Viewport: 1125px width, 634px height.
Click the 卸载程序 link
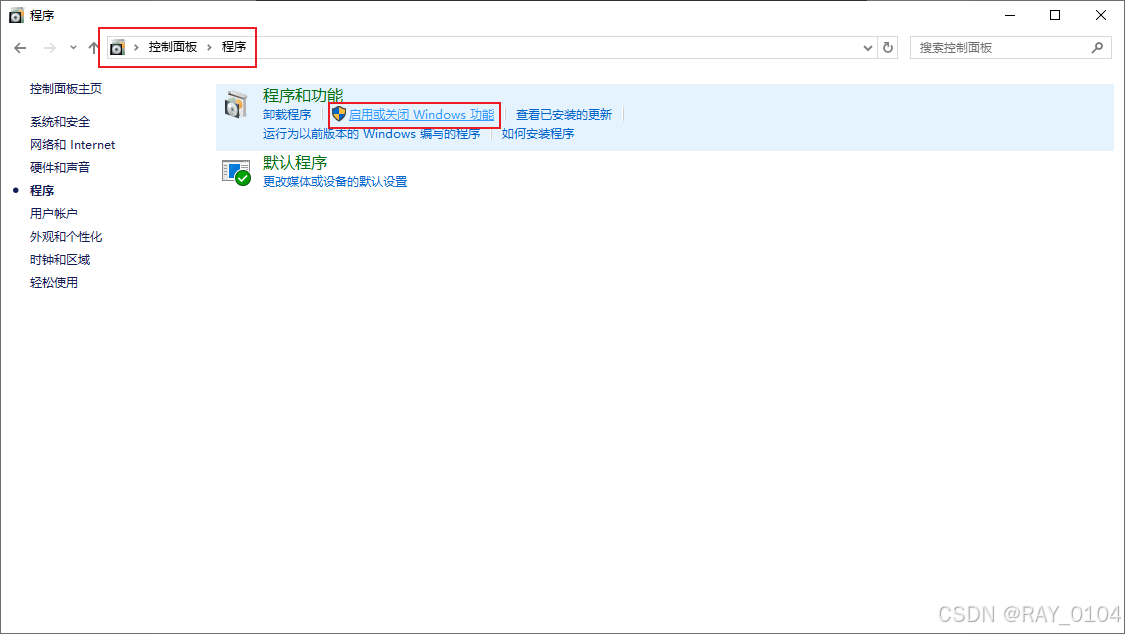coord(287,115)
